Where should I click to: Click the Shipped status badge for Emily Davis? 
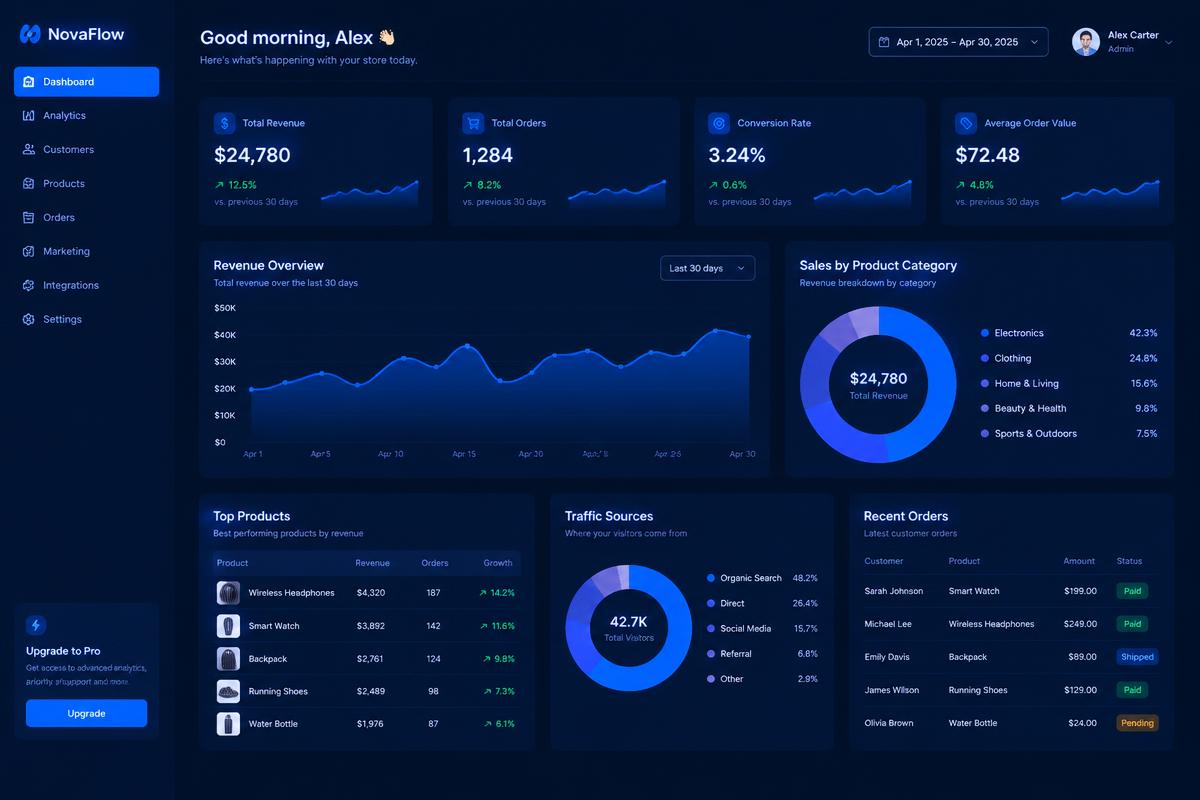(x=1137, y=657)
